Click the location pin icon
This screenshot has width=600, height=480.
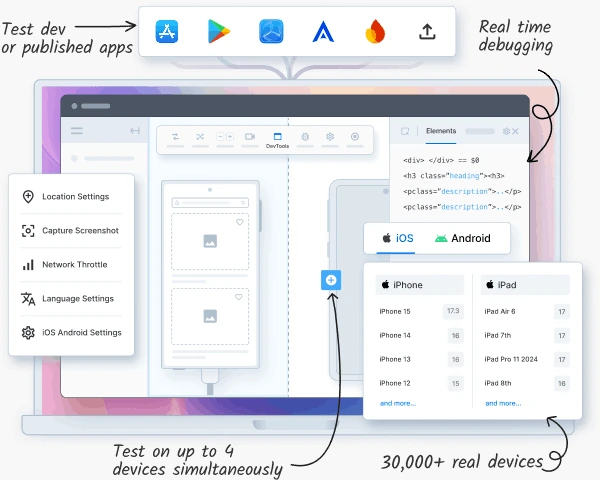pyautogui.click(x=28, y=196)
